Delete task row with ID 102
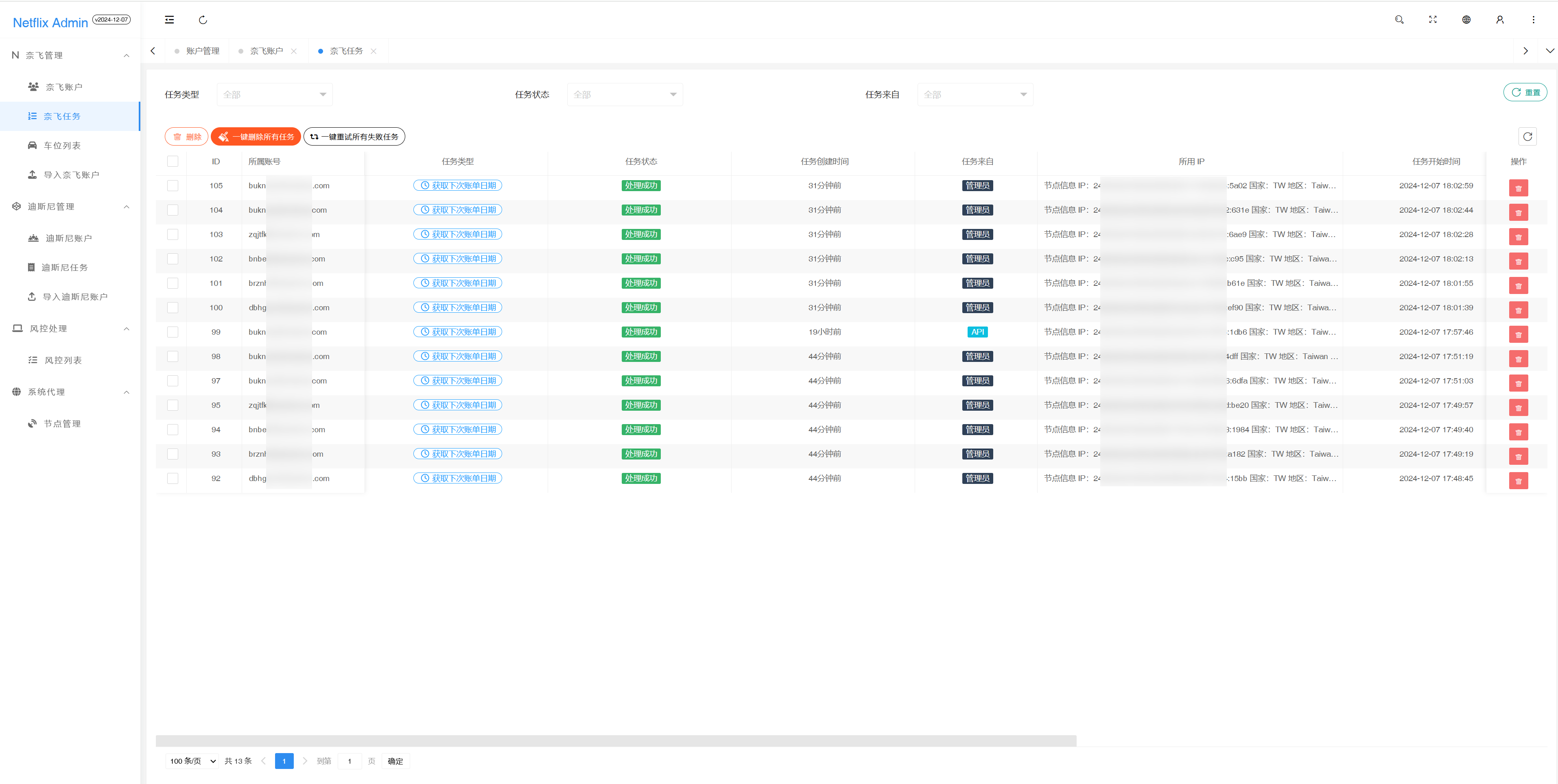1558x784 pixels. (x=1518, y=261)
